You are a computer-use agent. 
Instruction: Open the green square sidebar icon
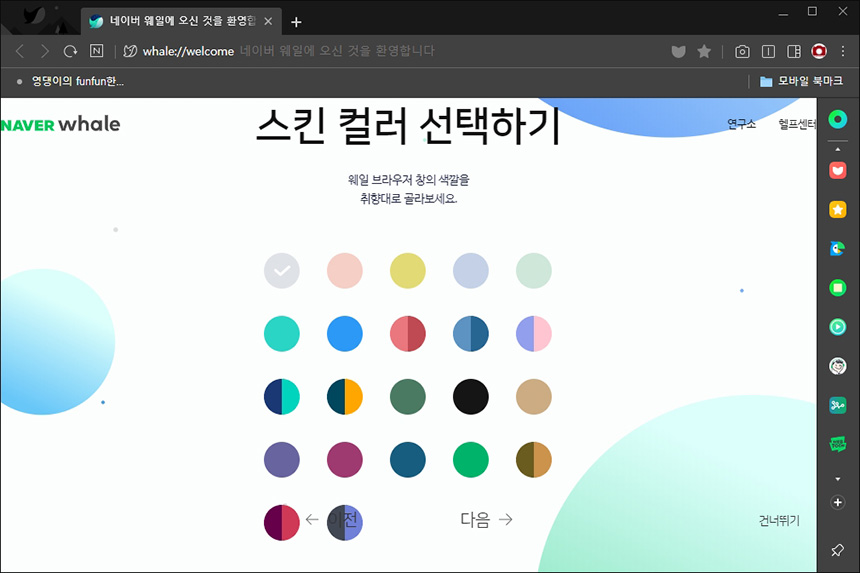[x=838, y=287]
